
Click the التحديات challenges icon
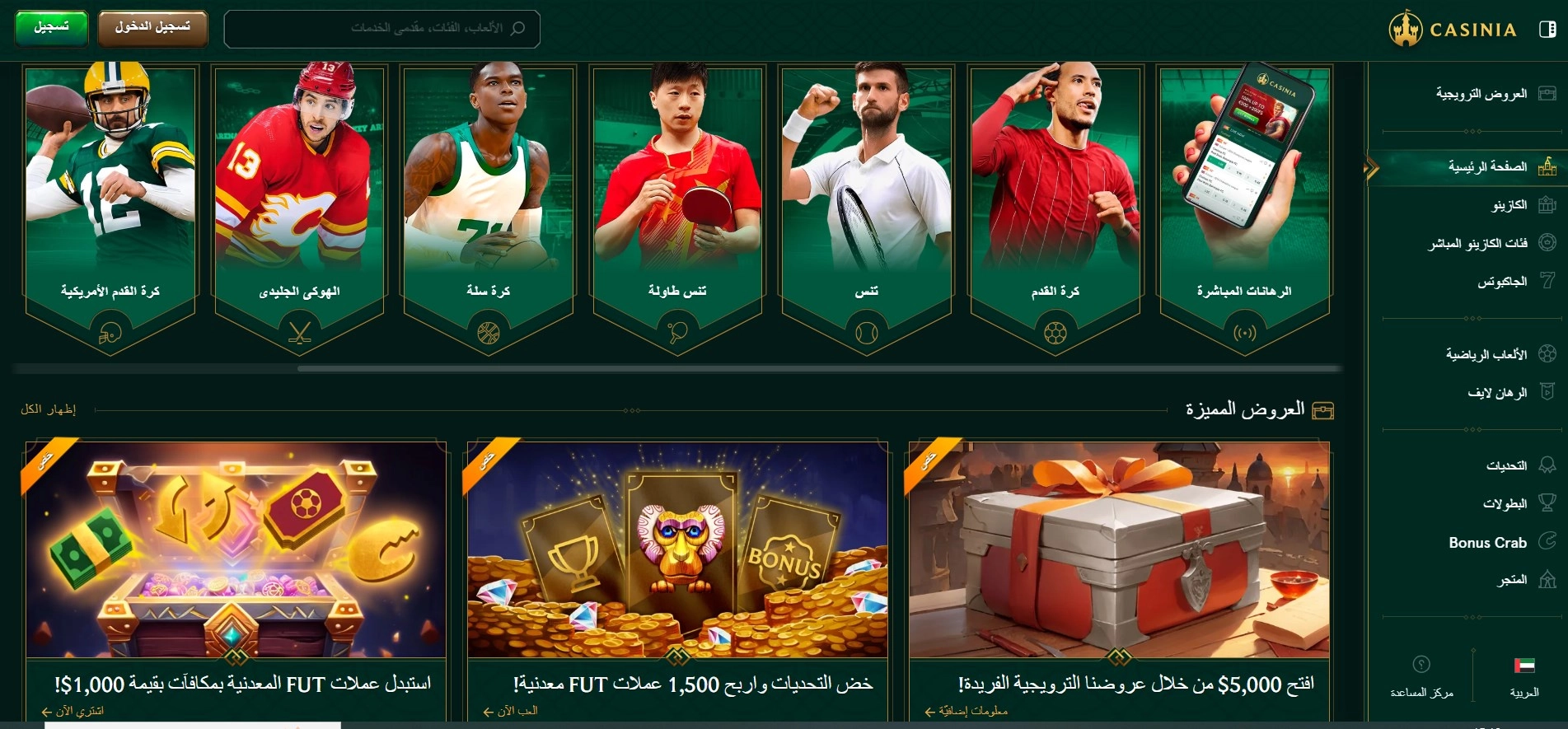[1547, 465]
